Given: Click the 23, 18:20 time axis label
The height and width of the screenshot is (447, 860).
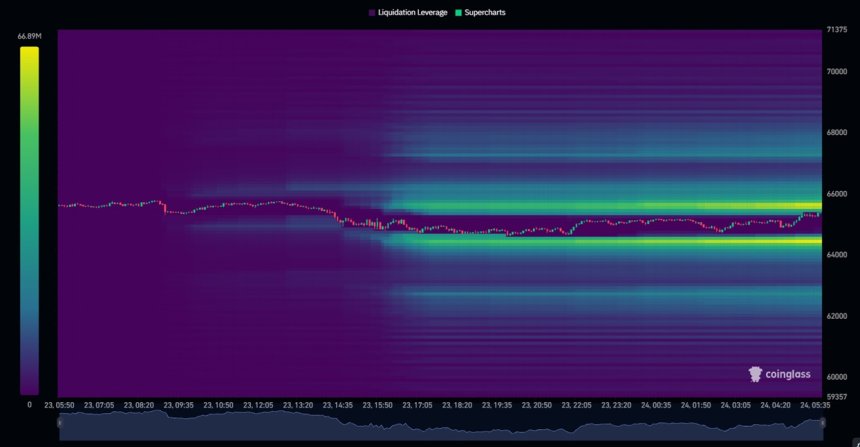Looking at the screenshot, I should (x=457, y=405).
